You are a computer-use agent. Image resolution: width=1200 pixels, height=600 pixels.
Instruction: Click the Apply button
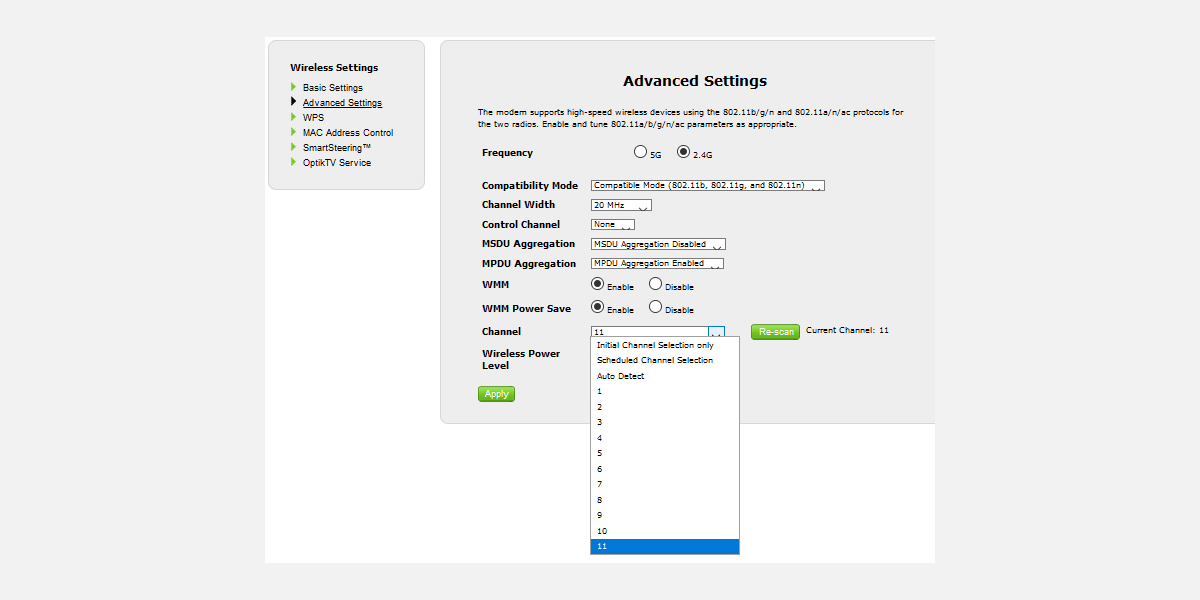tap(496, 393)
